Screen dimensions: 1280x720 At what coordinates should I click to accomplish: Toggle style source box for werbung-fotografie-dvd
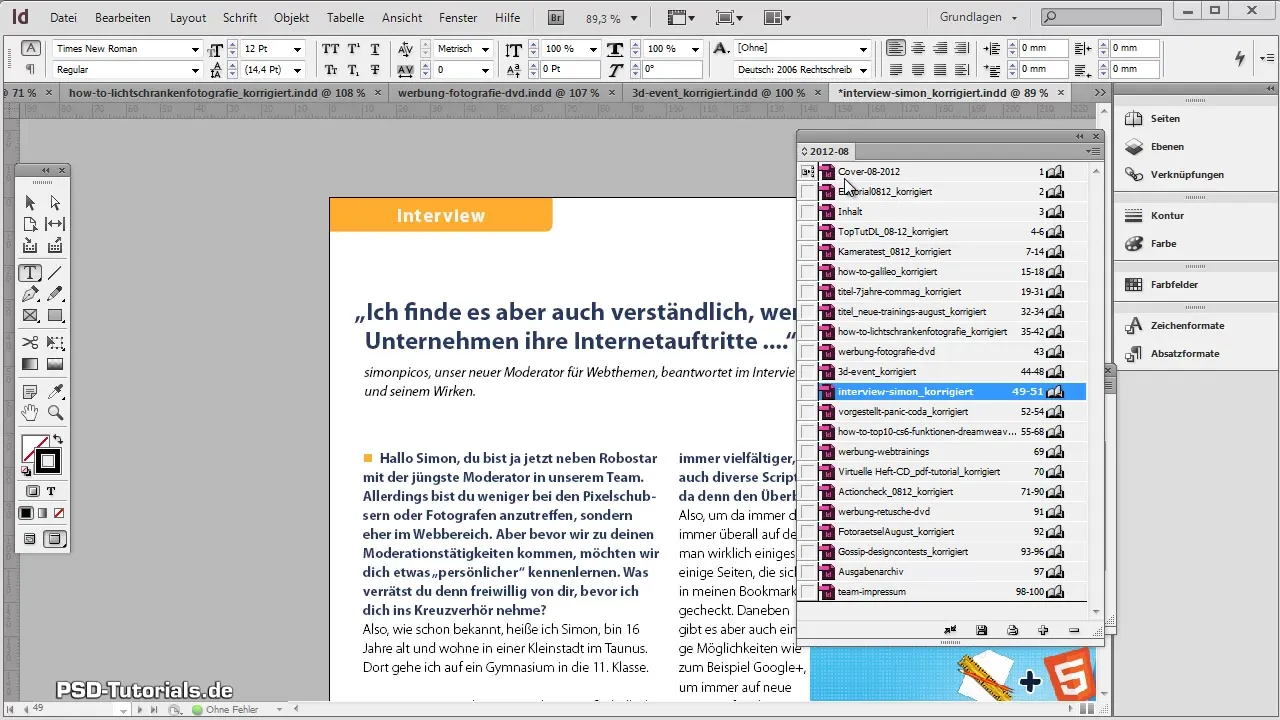807,352
